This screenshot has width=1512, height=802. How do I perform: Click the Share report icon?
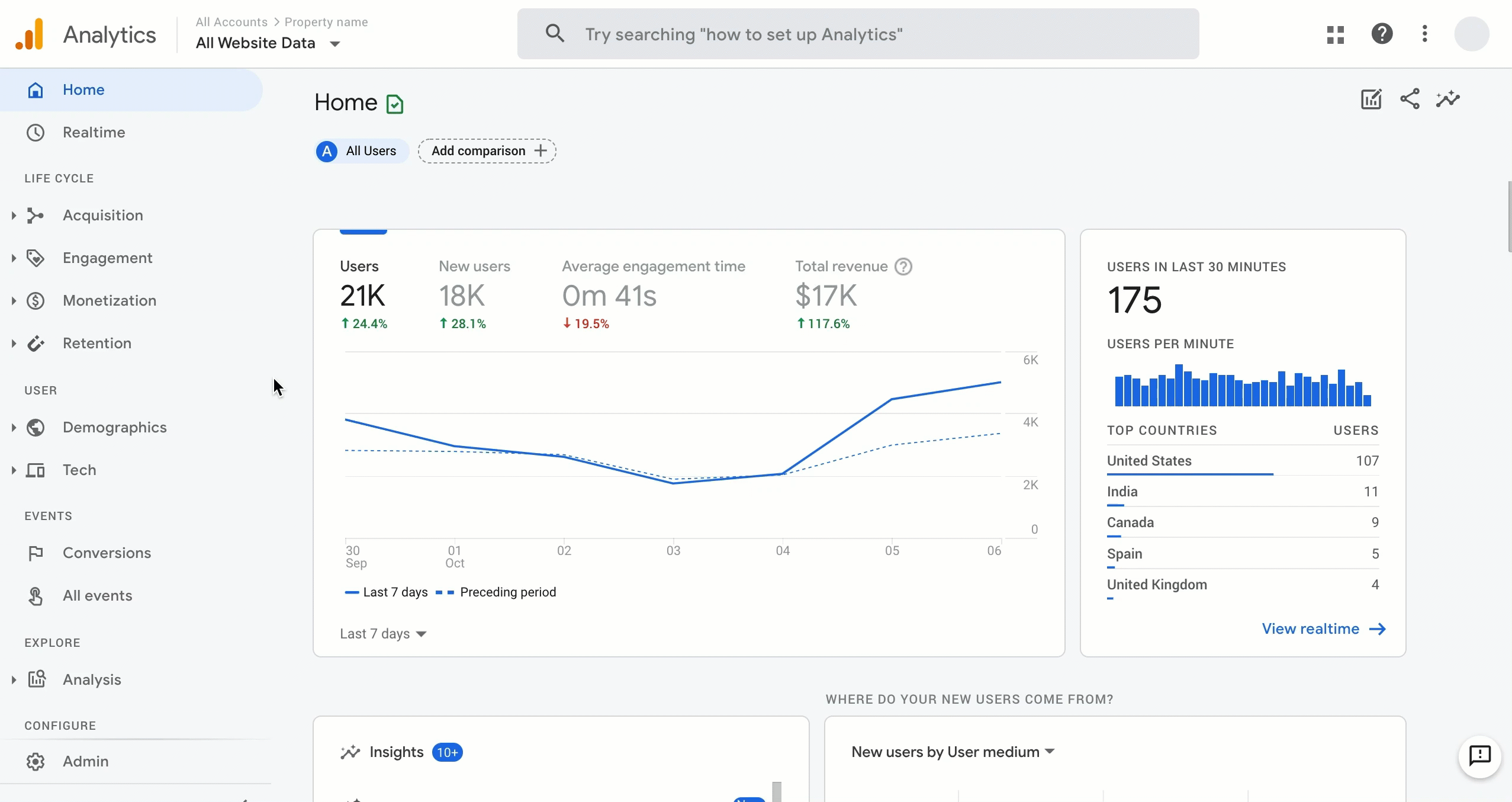click(1410, 99)
